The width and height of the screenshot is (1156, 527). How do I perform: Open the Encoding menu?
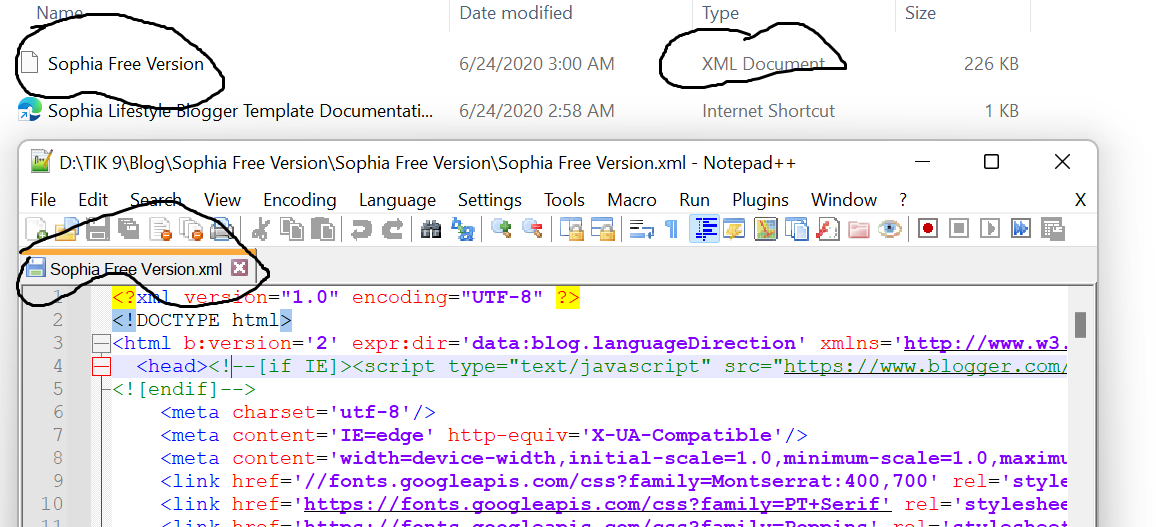pos(299,200)
